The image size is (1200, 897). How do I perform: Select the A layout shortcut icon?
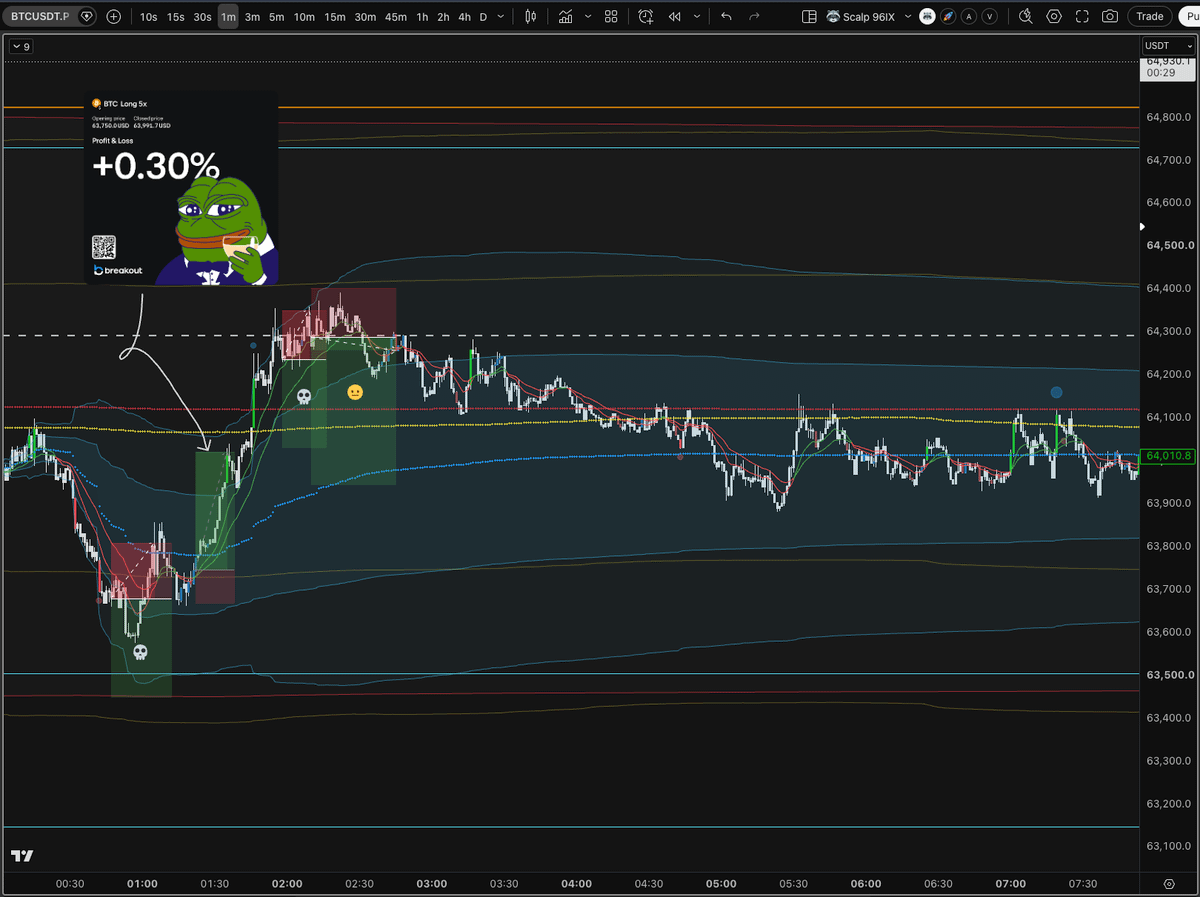click(969, 16)
